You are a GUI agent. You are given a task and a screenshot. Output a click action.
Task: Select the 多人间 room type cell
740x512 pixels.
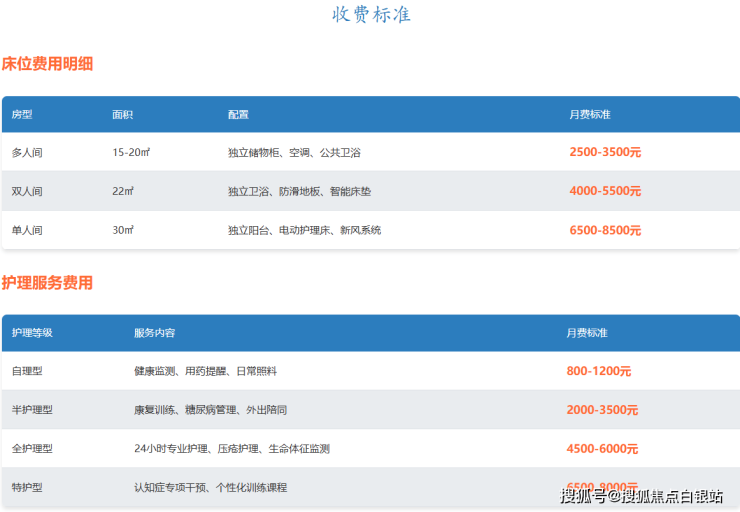coord(27,153)
